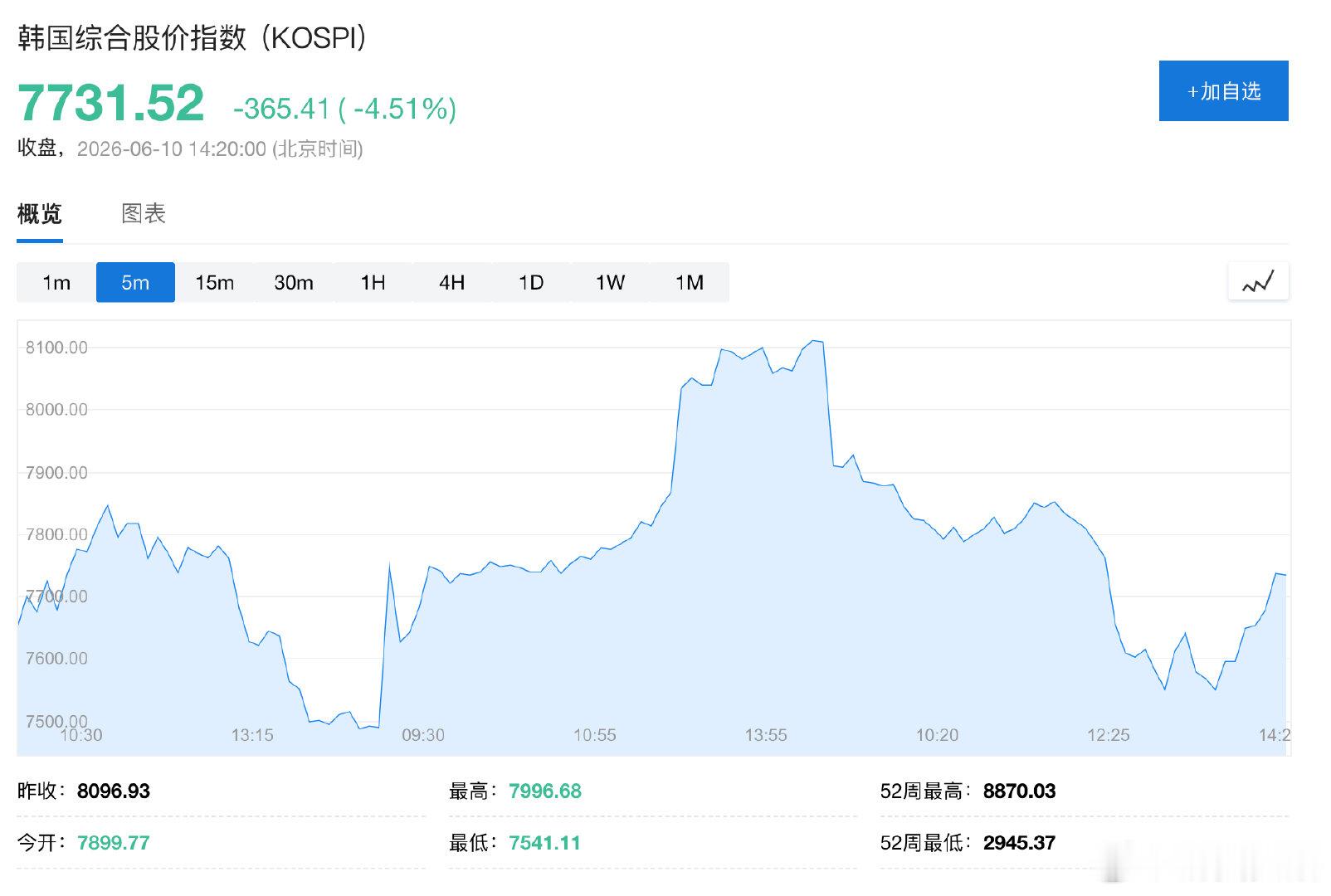Switch to the 图表 tab
Viewport: 1331px width, 896px height.
[x=144, y=214]
